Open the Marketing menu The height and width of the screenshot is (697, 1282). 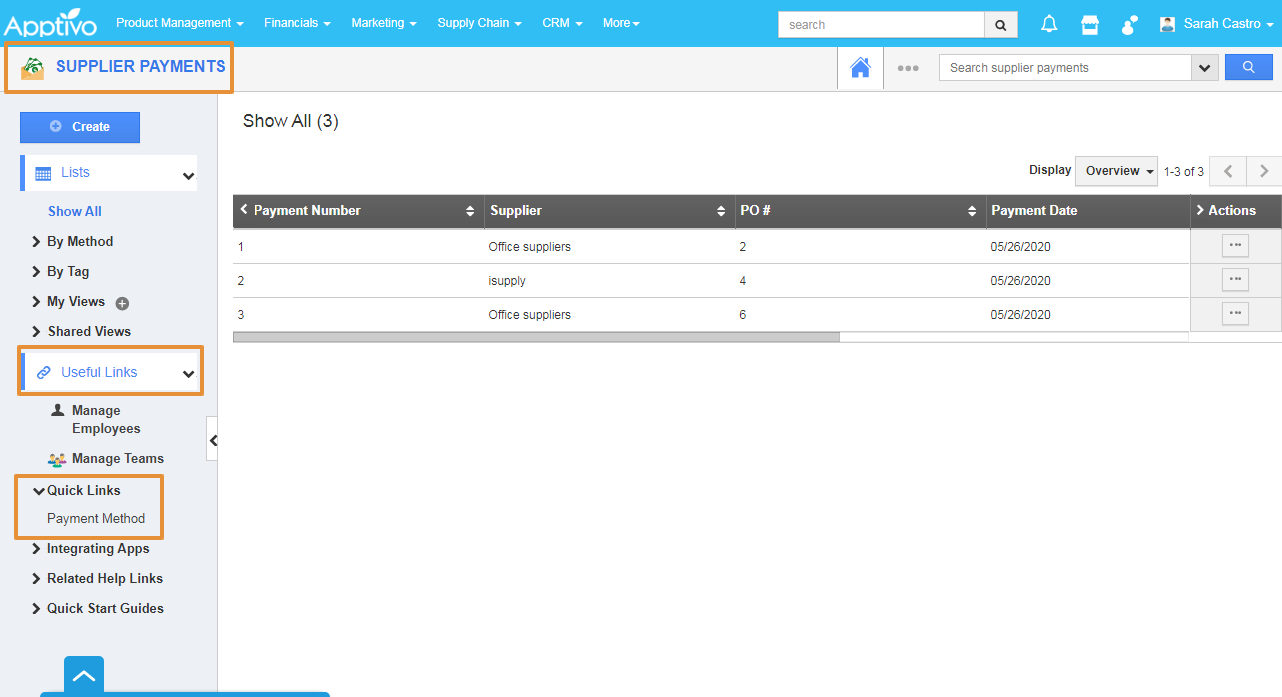click(384, 23)
